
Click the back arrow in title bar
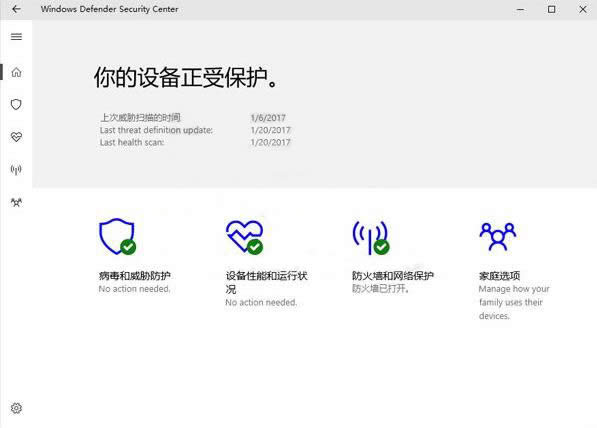(16, 9)
